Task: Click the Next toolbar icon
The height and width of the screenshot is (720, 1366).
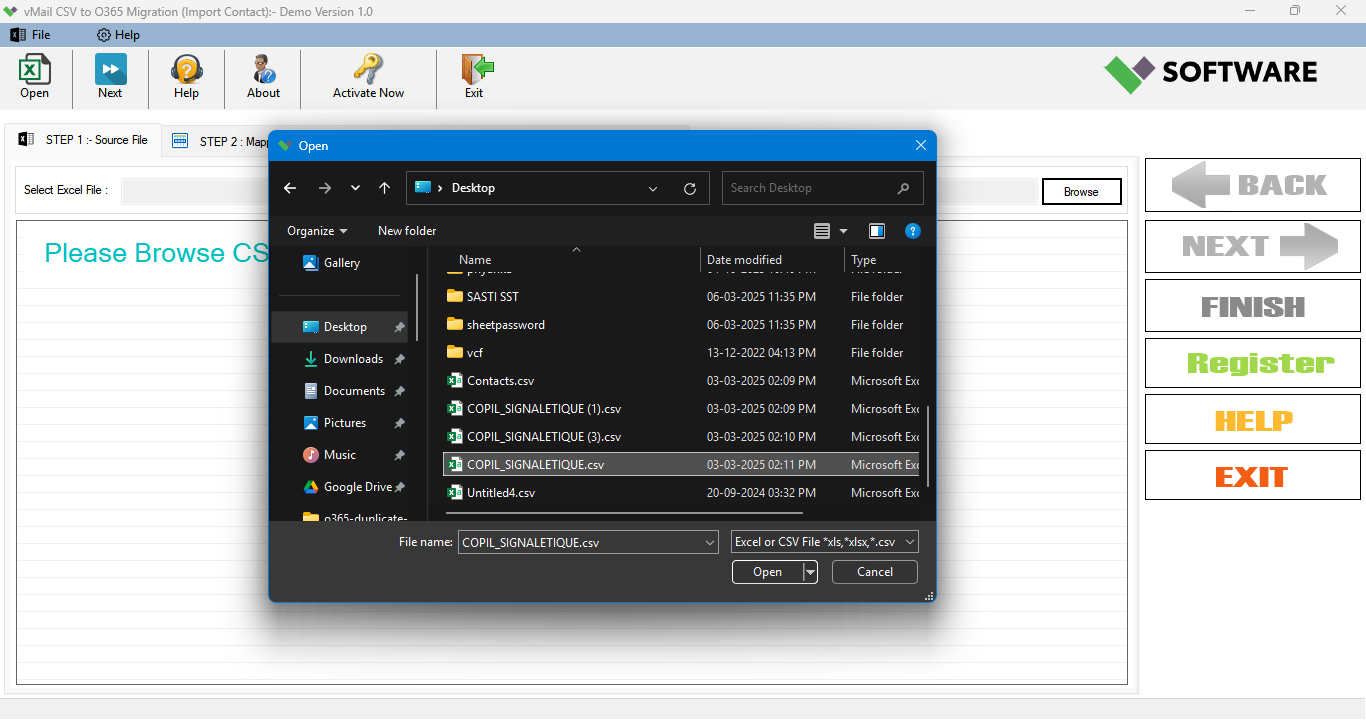Action: click(x=110, y=77)
